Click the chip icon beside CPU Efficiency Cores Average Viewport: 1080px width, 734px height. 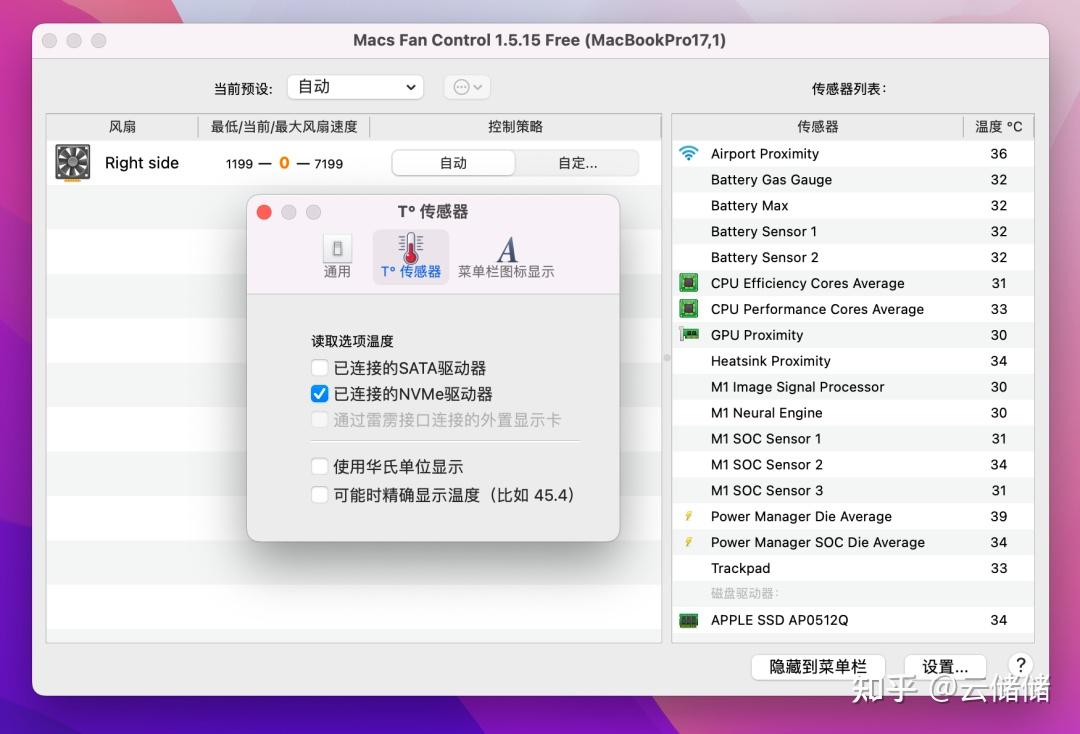tap(689, 283)
